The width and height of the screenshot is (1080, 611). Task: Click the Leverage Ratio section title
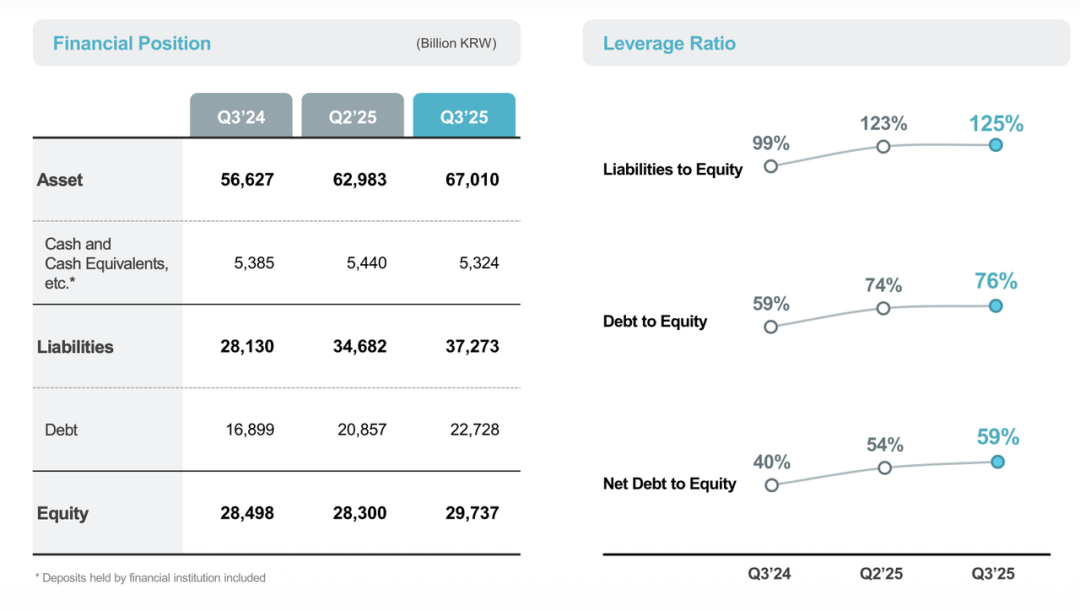point(669,43)
